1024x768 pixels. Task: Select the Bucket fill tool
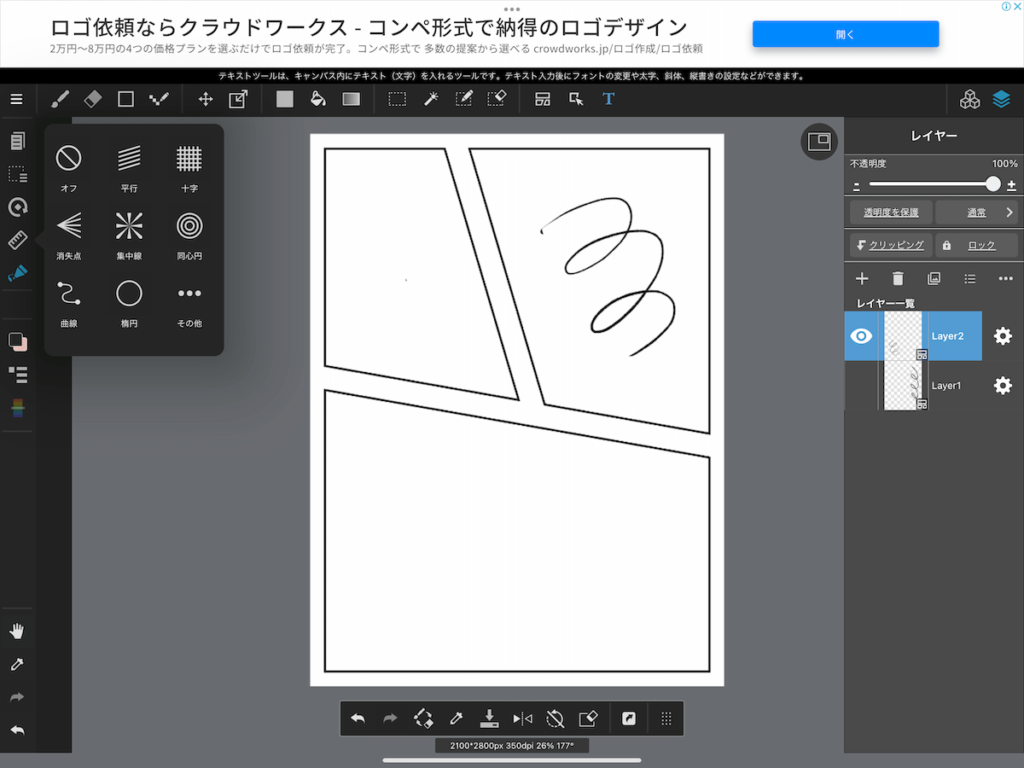pos(317,99)
